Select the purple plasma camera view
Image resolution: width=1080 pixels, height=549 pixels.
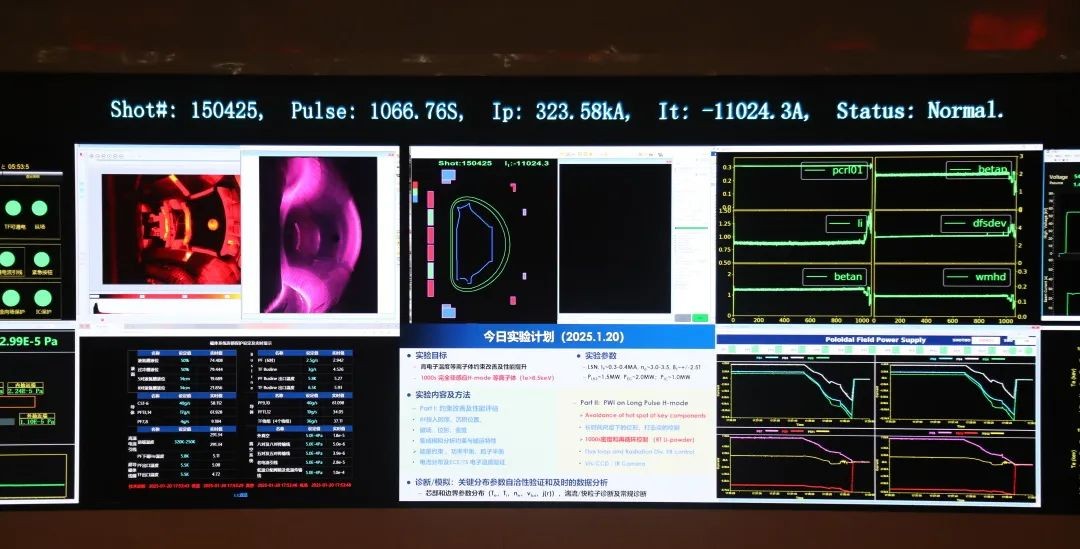tap(311, 235)
